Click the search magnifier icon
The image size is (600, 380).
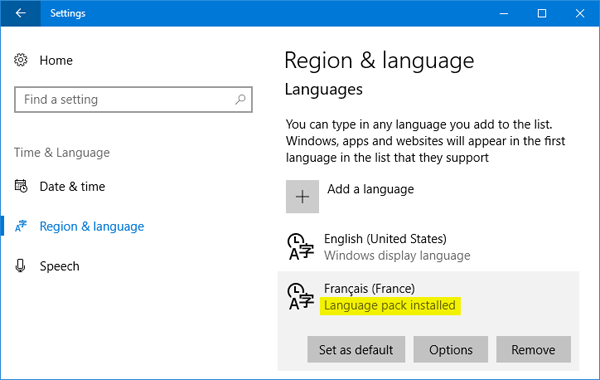click(x=240, y=99)
